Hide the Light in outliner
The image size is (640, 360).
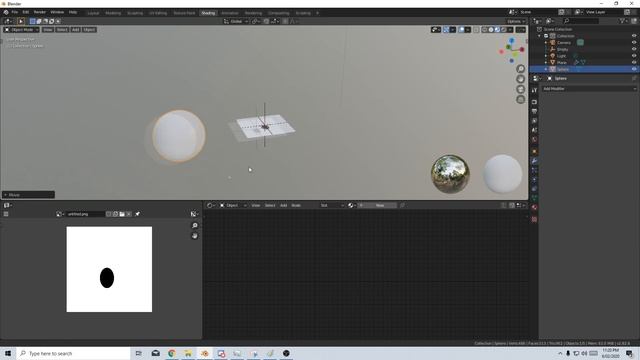634,56
